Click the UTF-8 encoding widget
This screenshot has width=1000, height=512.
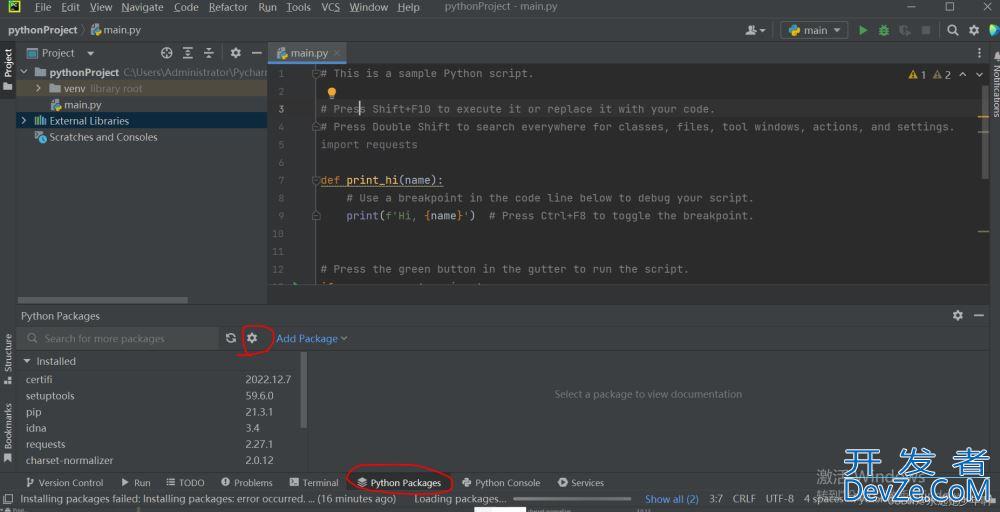[779, 499]
